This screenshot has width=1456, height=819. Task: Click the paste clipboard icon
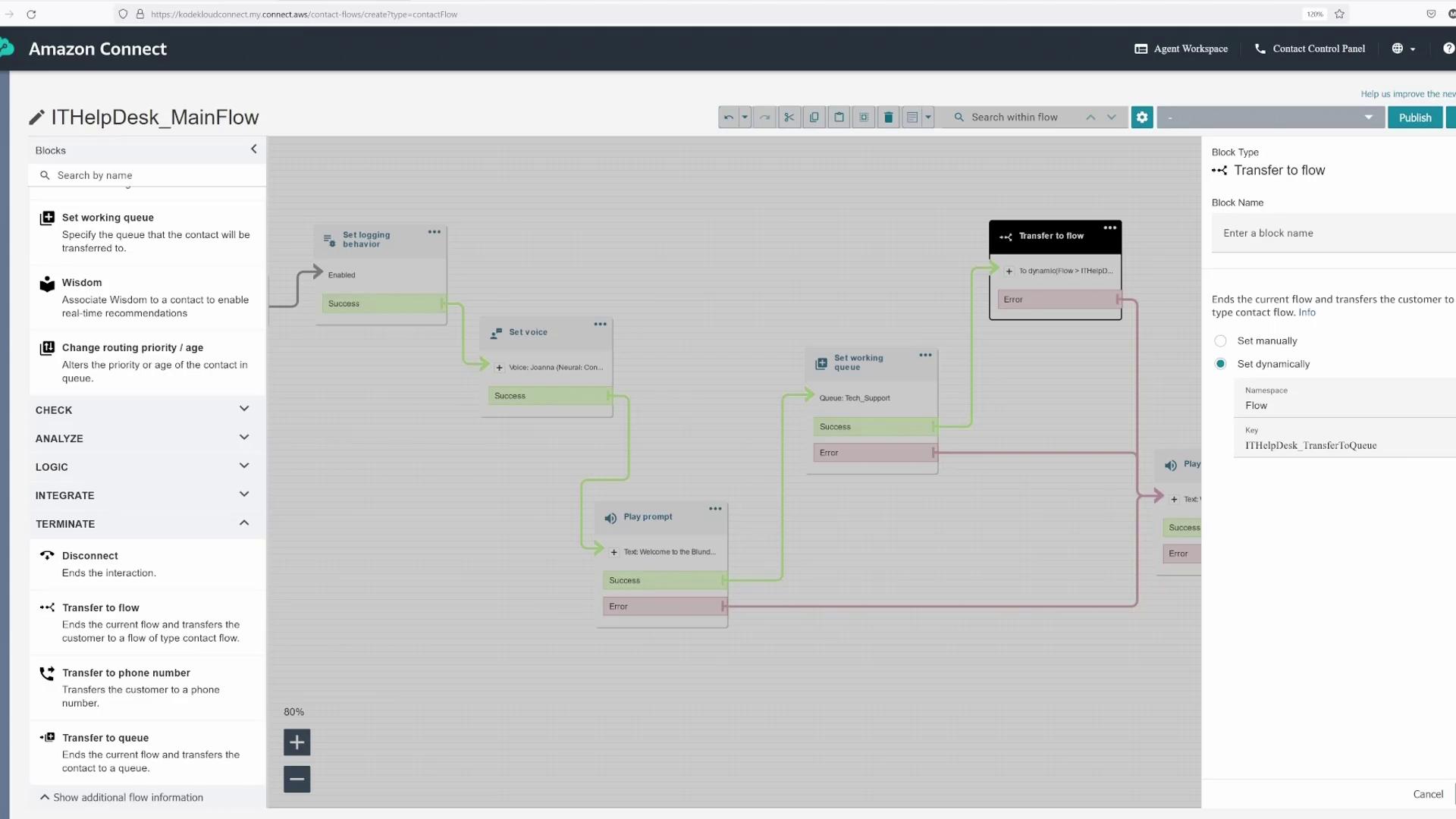tap(839, 118)
